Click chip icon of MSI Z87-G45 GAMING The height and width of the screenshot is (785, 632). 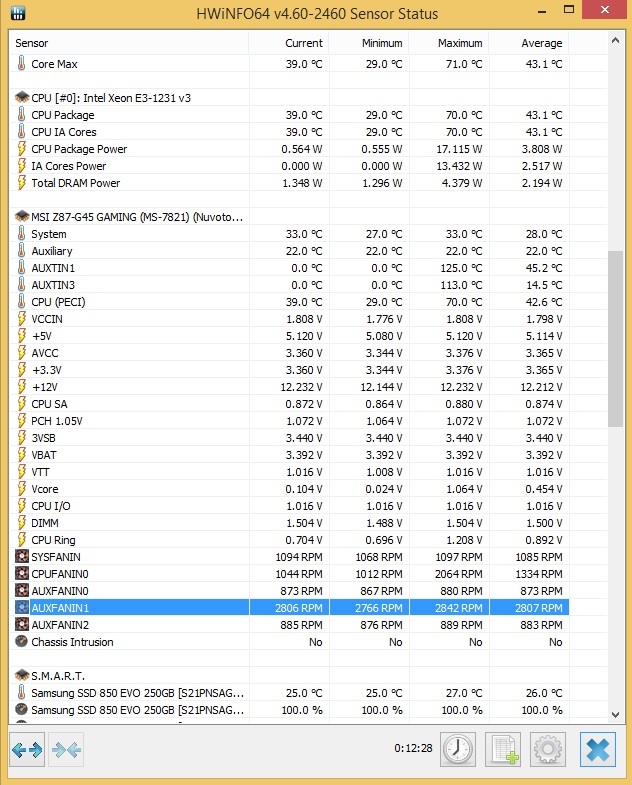pyautogui.click(x=22, y=217)
